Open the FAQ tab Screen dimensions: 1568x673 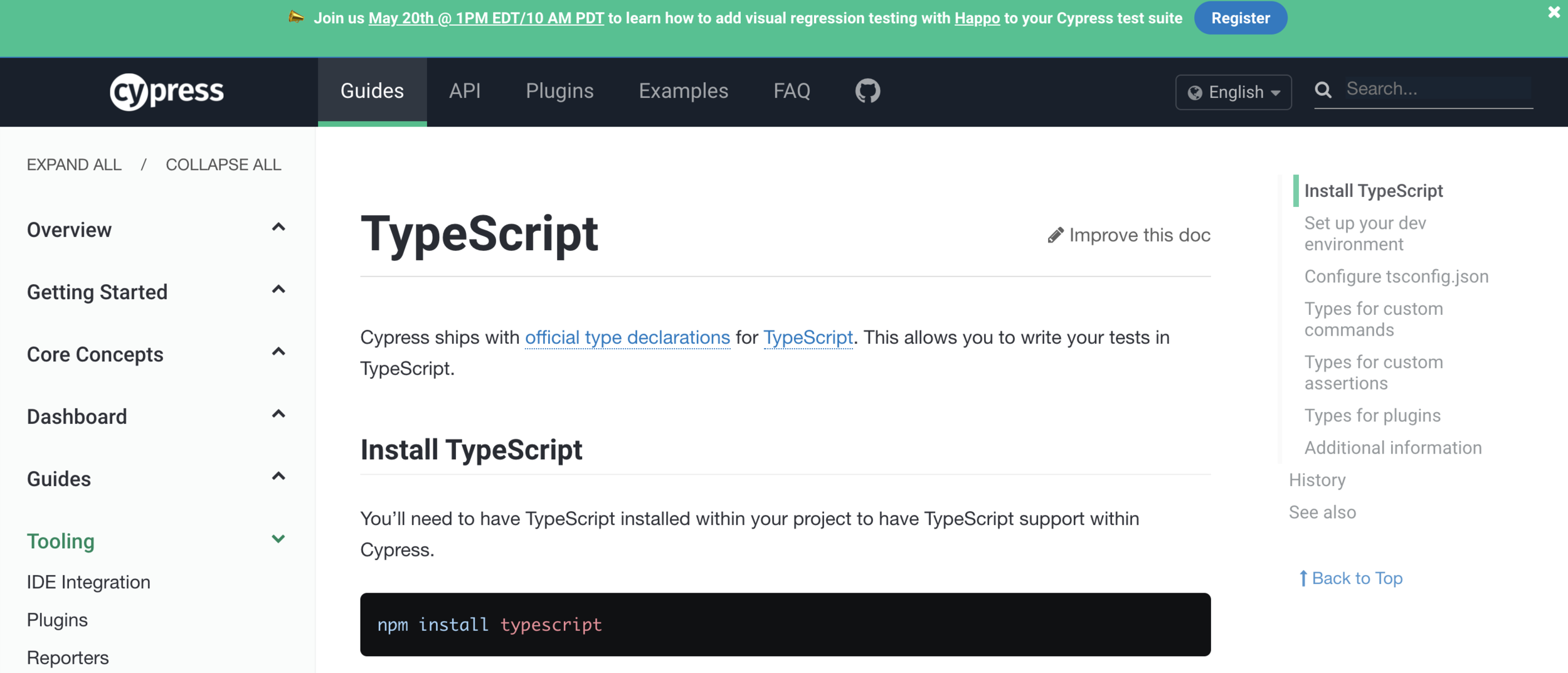[792, 92]
